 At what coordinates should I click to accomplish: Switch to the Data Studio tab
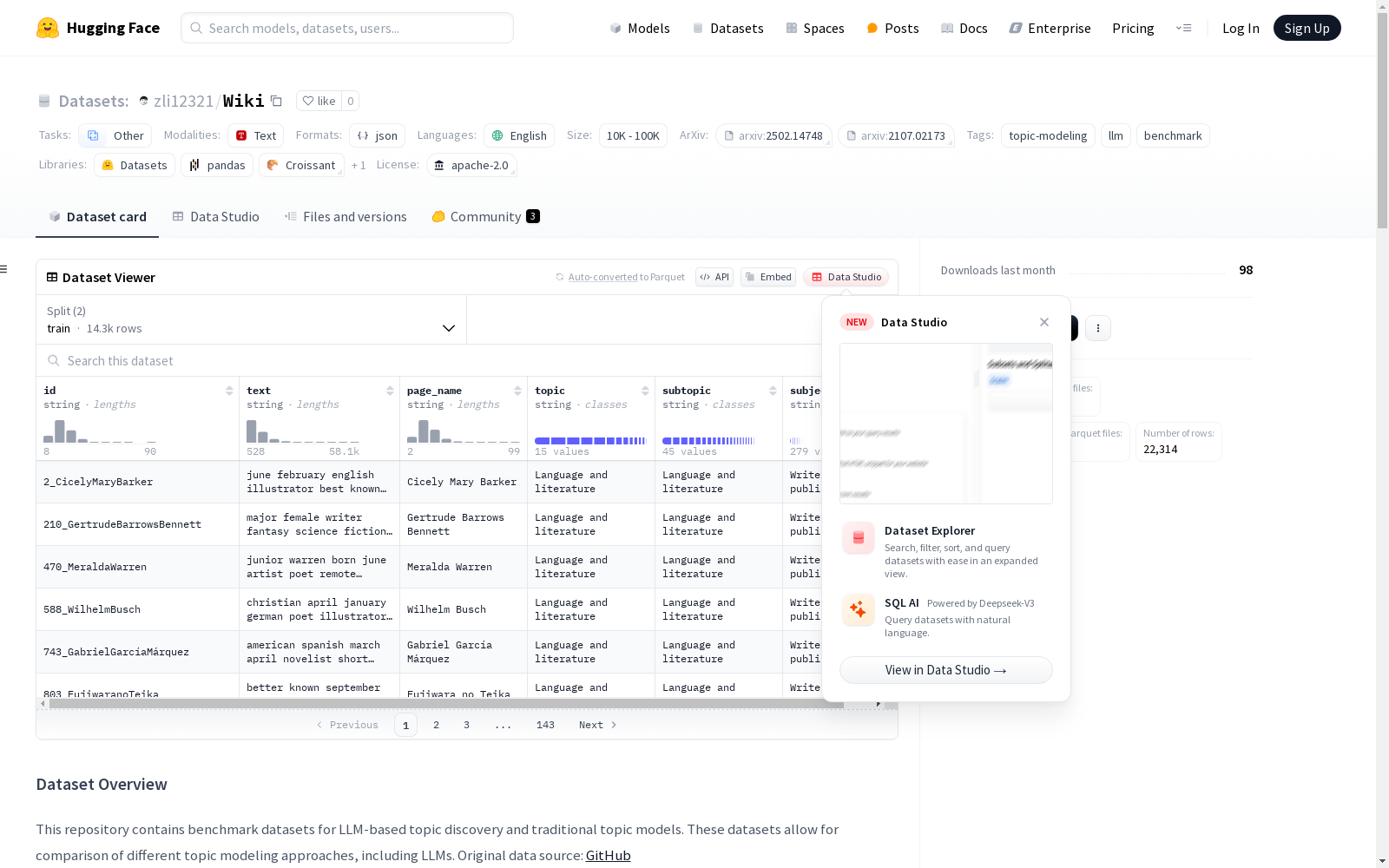click(215, 217)
